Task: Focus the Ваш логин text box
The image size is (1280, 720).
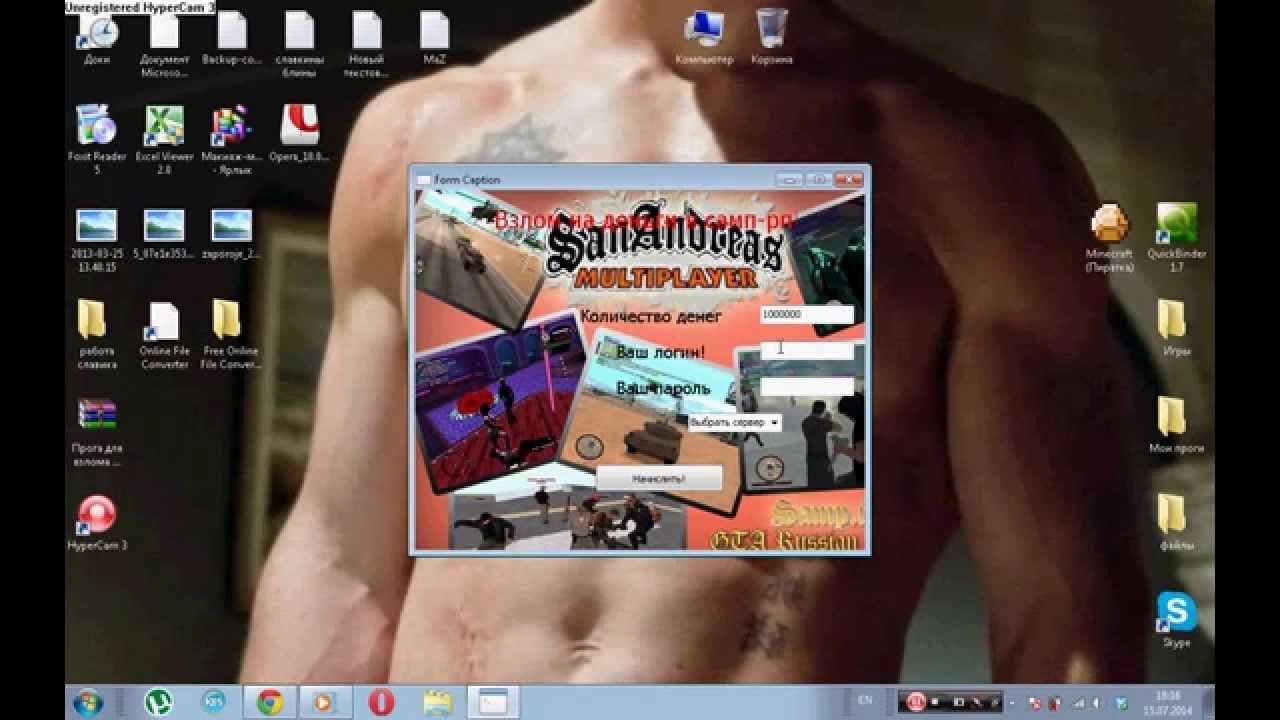Action: coord(807,351)
